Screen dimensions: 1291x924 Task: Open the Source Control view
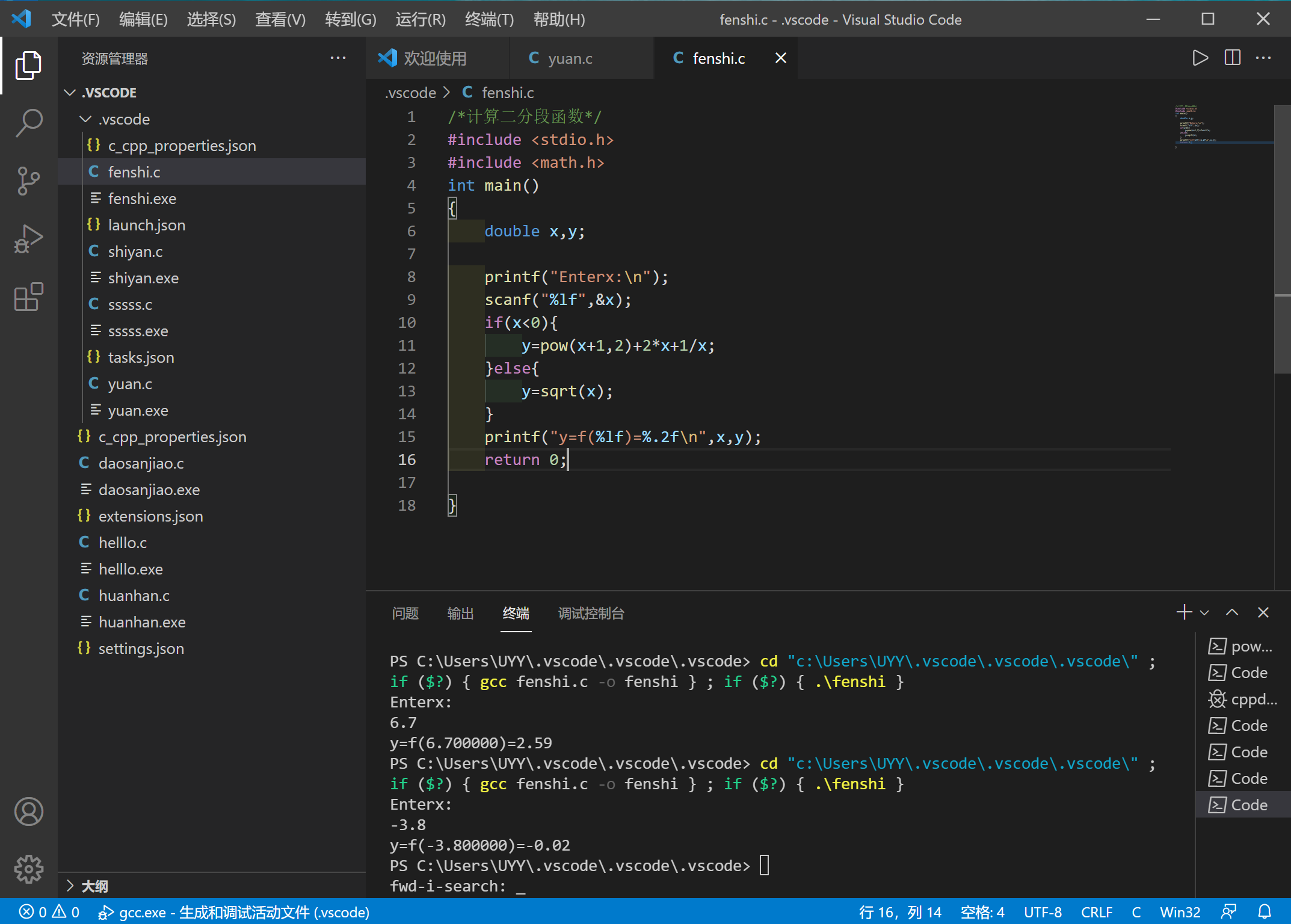28,181
